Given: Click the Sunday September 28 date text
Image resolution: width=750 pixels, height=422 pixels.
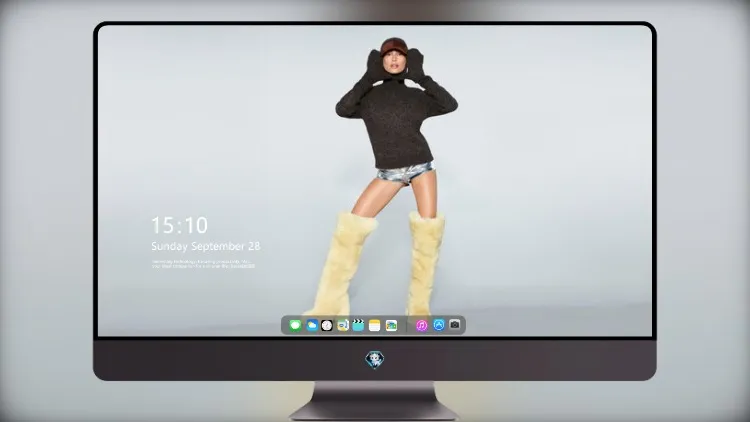Looking at the screenshot, I should coord(206,246).
